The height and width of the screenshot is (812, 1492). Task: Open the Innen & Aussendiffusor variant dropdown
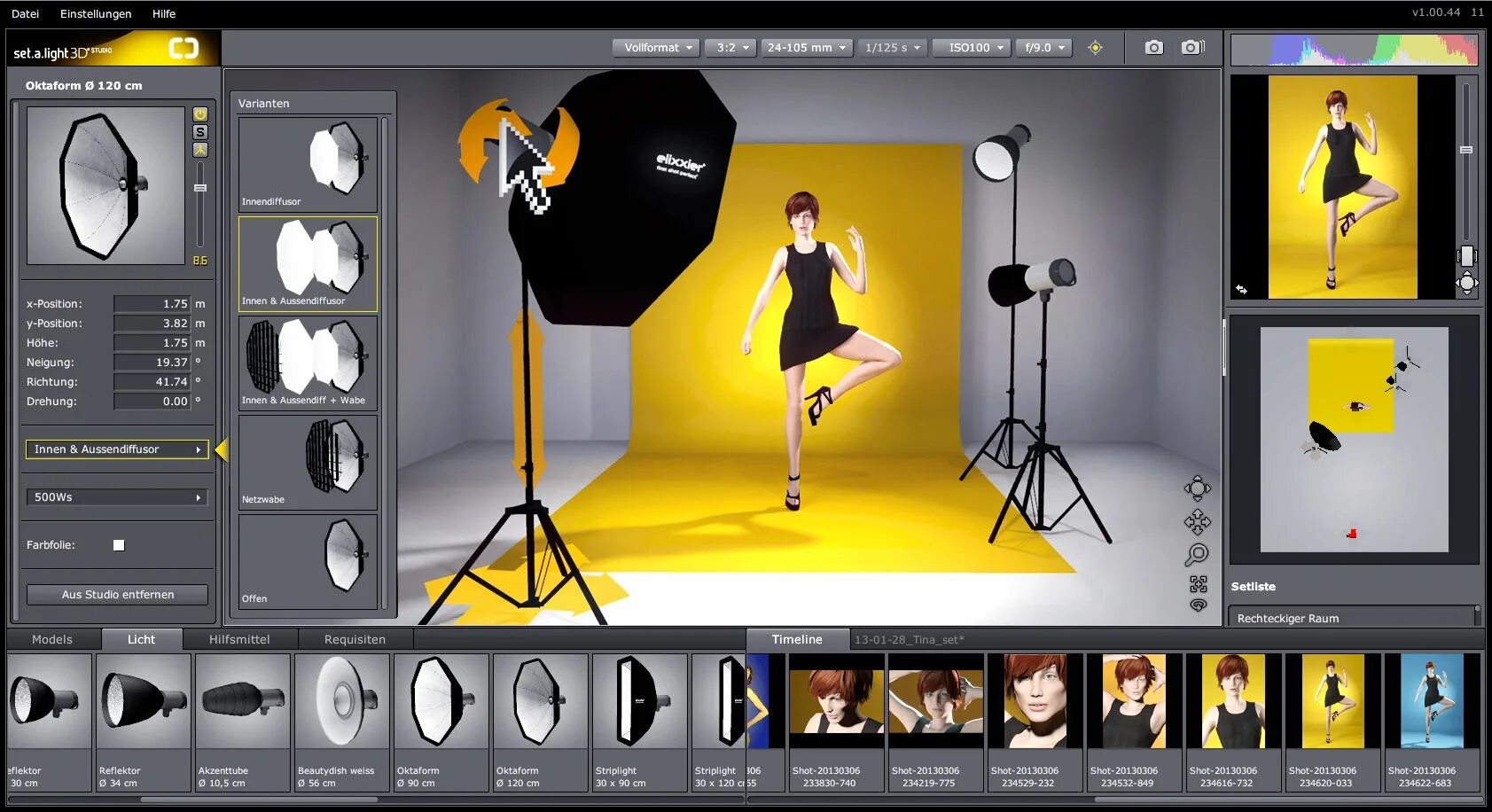(x=117, y=449)
